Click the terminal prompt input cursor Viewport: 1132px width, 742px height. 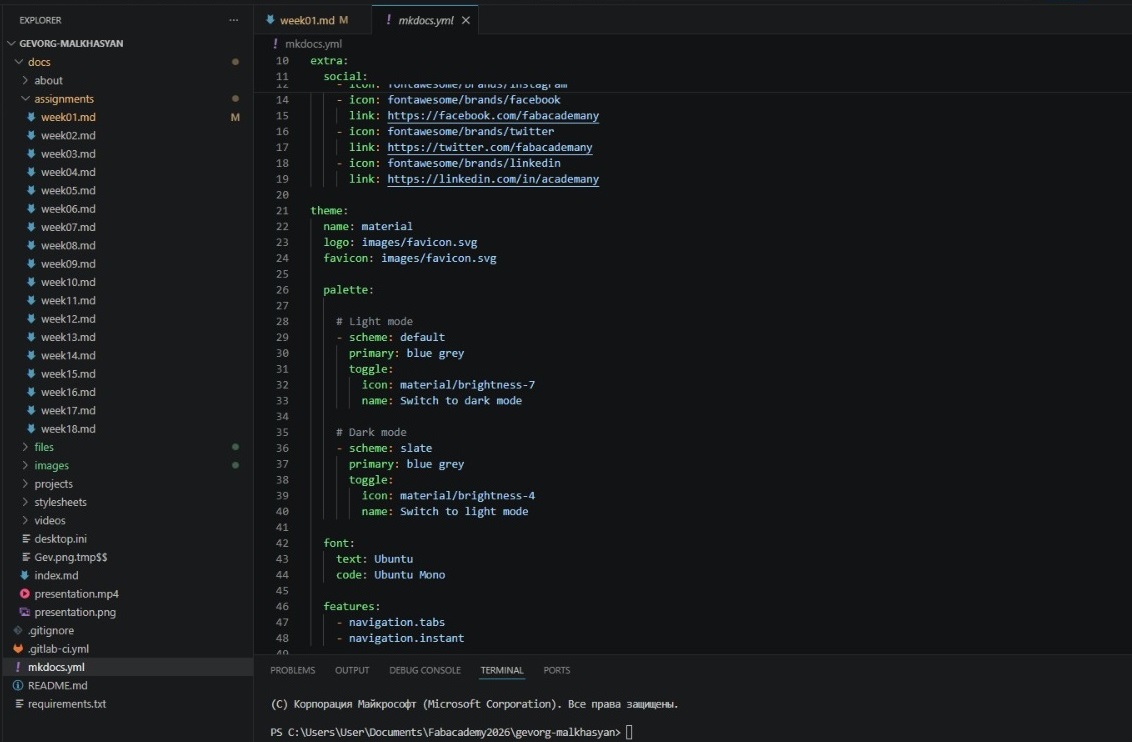tap(629, 732)
